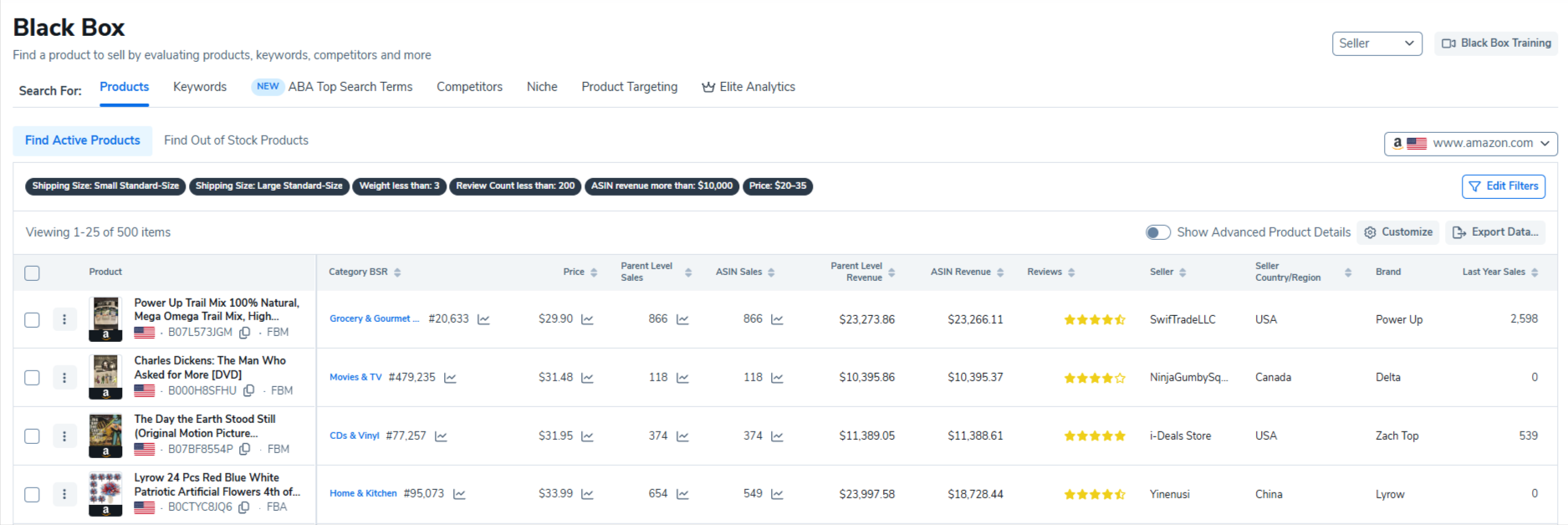Open the www.amazon.com marketplace dropdown

pos(1470,144)
